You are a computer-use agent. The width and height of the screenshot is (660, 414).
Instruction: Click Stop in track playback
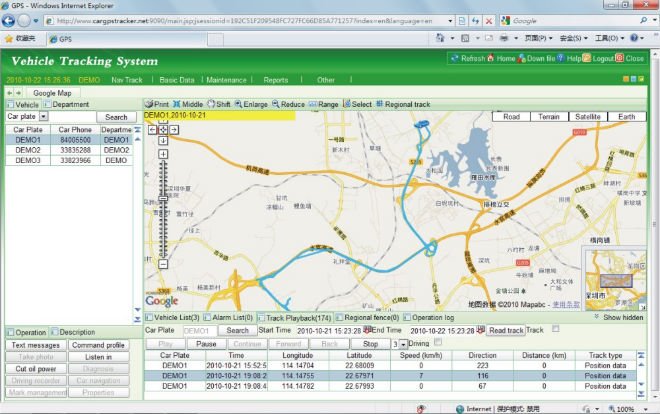[370, 344]
